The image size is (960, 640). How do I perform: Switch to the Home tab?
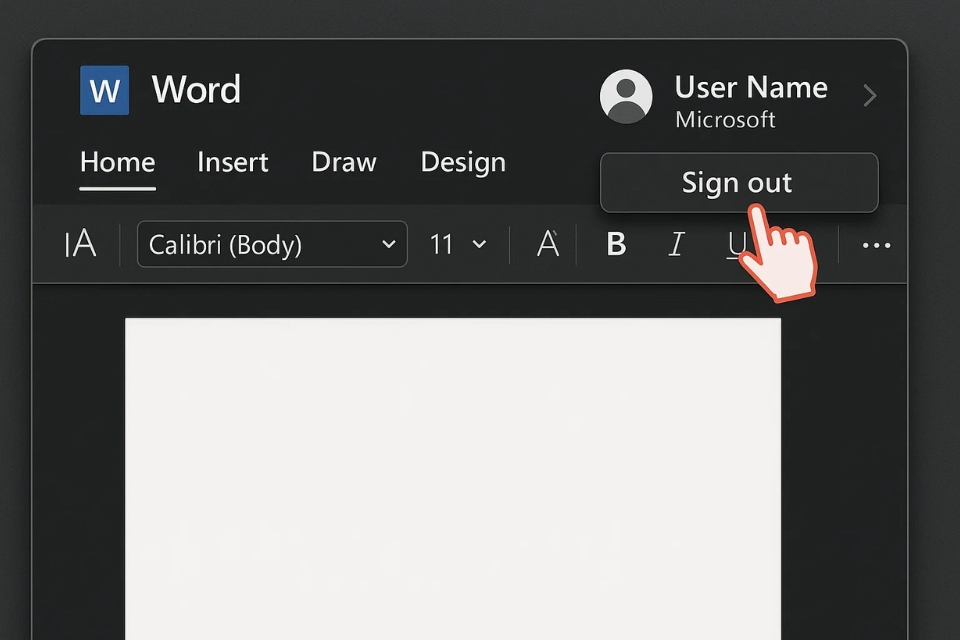click(117, 162)
